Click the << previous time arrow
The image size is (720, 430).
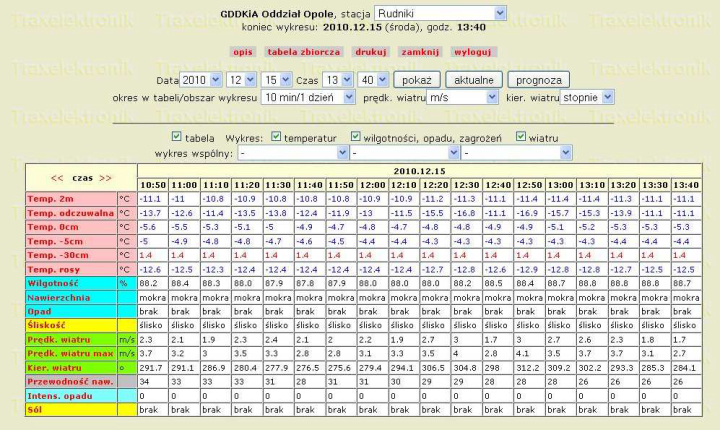pos(57,178)
